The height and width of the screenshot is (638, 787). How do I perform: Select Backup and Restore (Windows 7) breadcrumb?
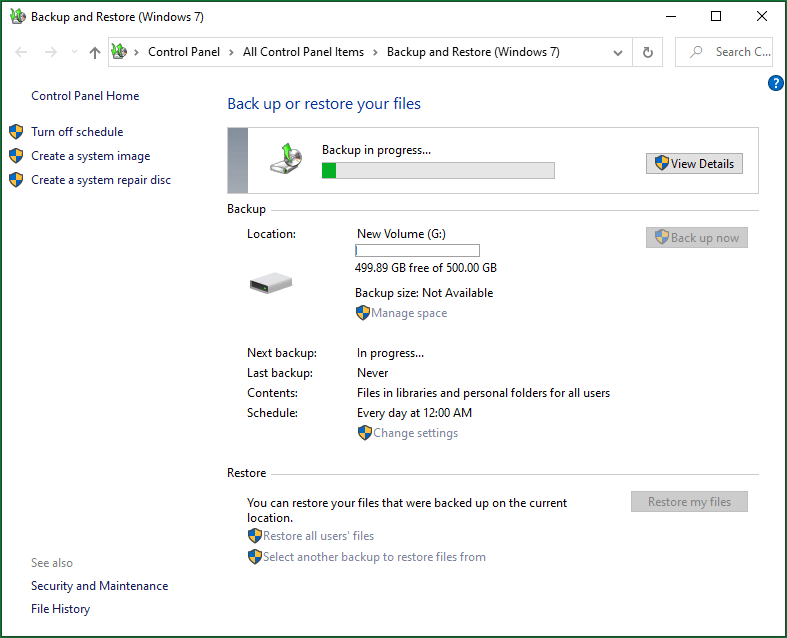coord(473,52)
